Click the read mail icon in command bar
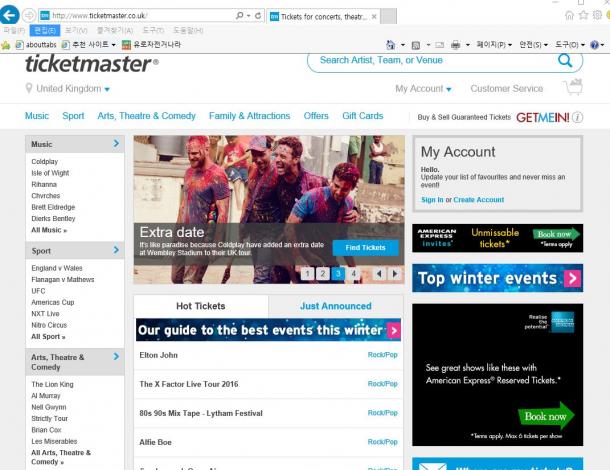The height and width of the screenshot is (470, 610). tap(440, 45)
